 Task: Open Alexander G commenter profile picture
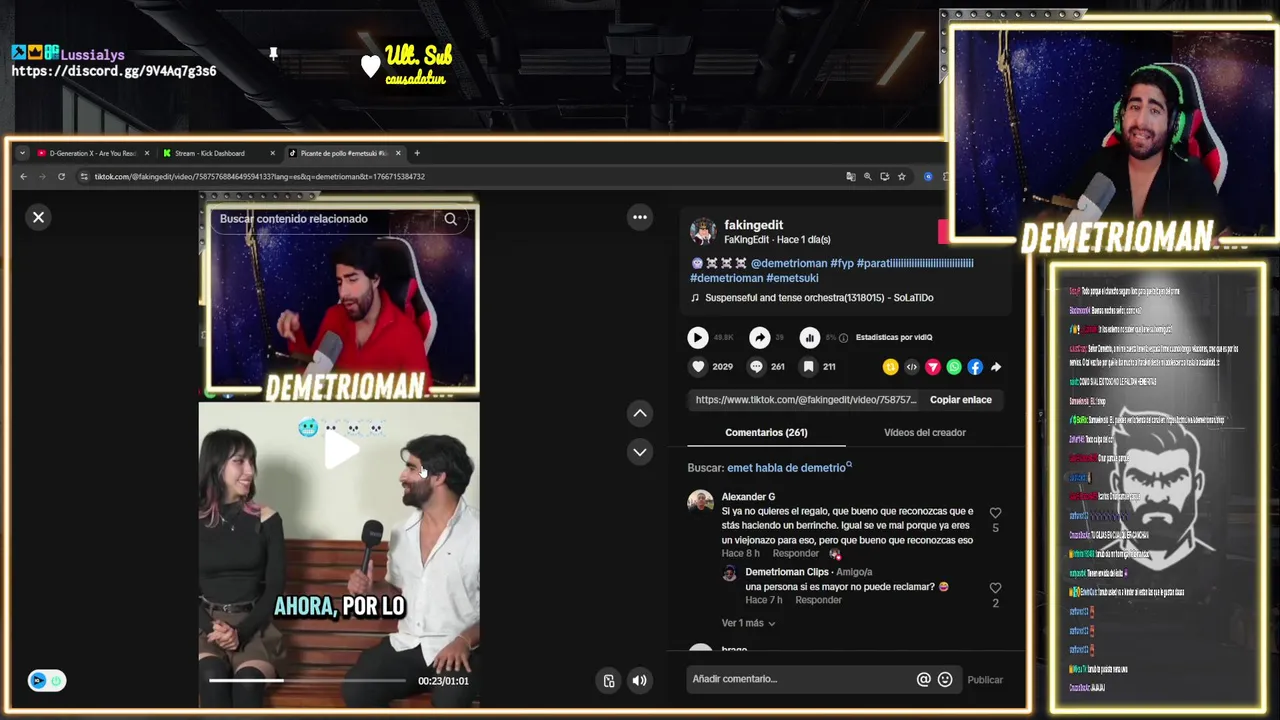(x=700, y=501)
